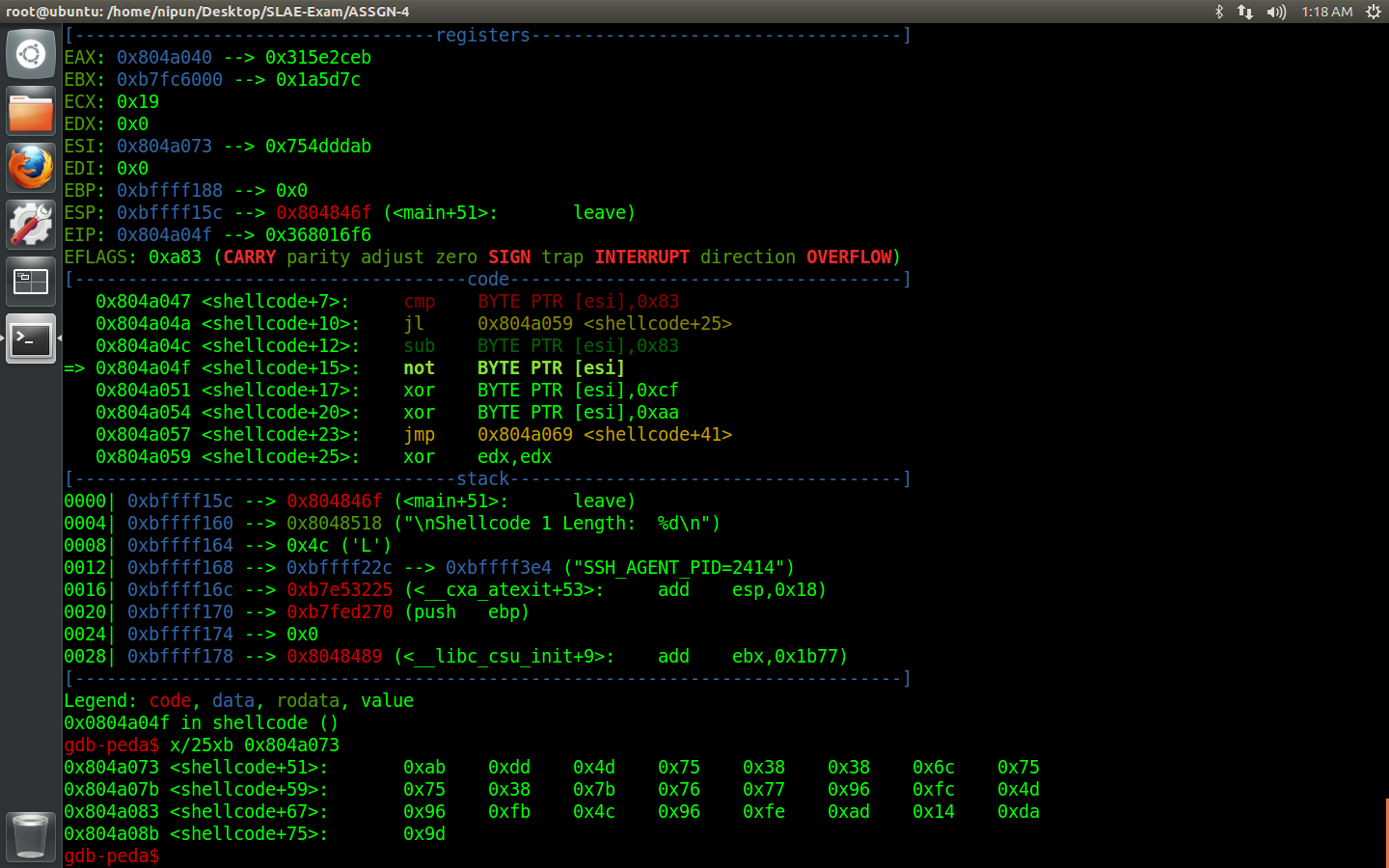Launch Firefox web browser
The image size is (1389, 868).
(31, 168)
